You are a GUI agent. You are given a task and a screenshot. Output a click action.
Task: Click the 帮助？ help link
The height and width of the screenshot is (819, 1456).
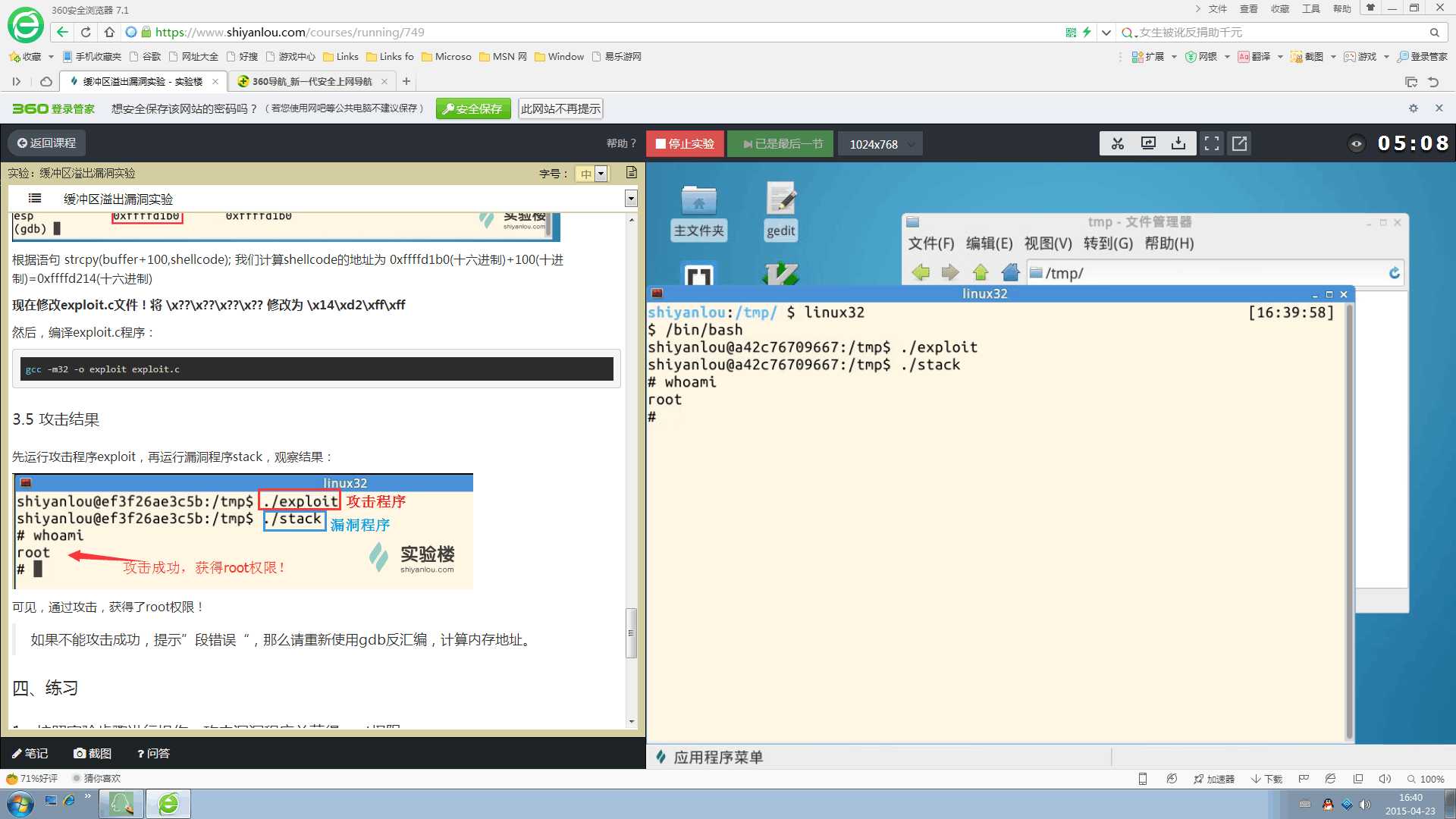click(621, 143)
